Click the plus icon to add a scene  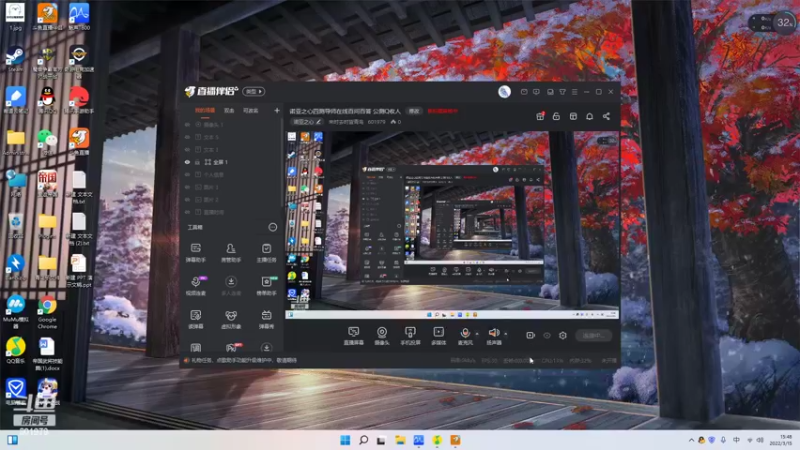(x=277, y=110)
